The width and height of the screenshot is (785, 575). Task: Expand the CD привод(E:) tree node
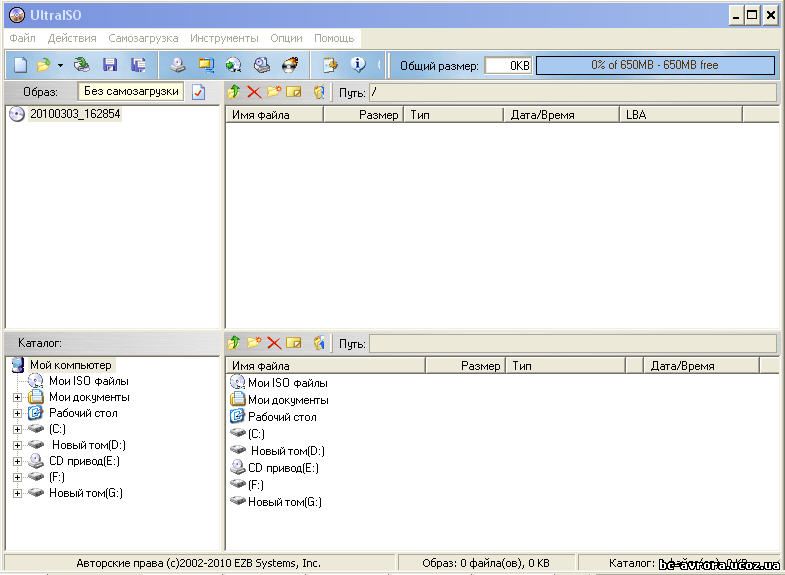(18, 461)
